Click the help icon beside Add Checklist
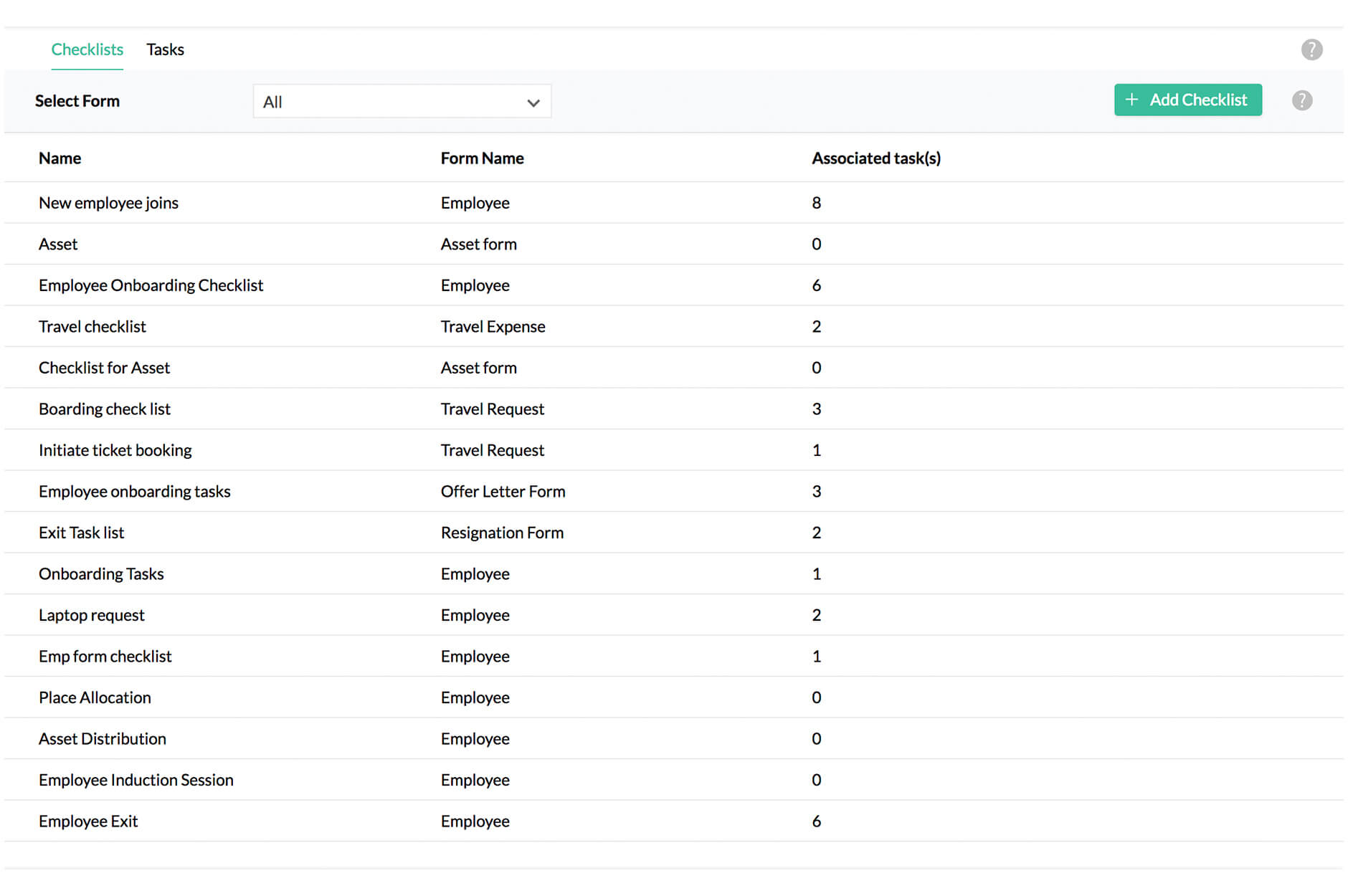 pyautogui.click(x=1301, y=100)
